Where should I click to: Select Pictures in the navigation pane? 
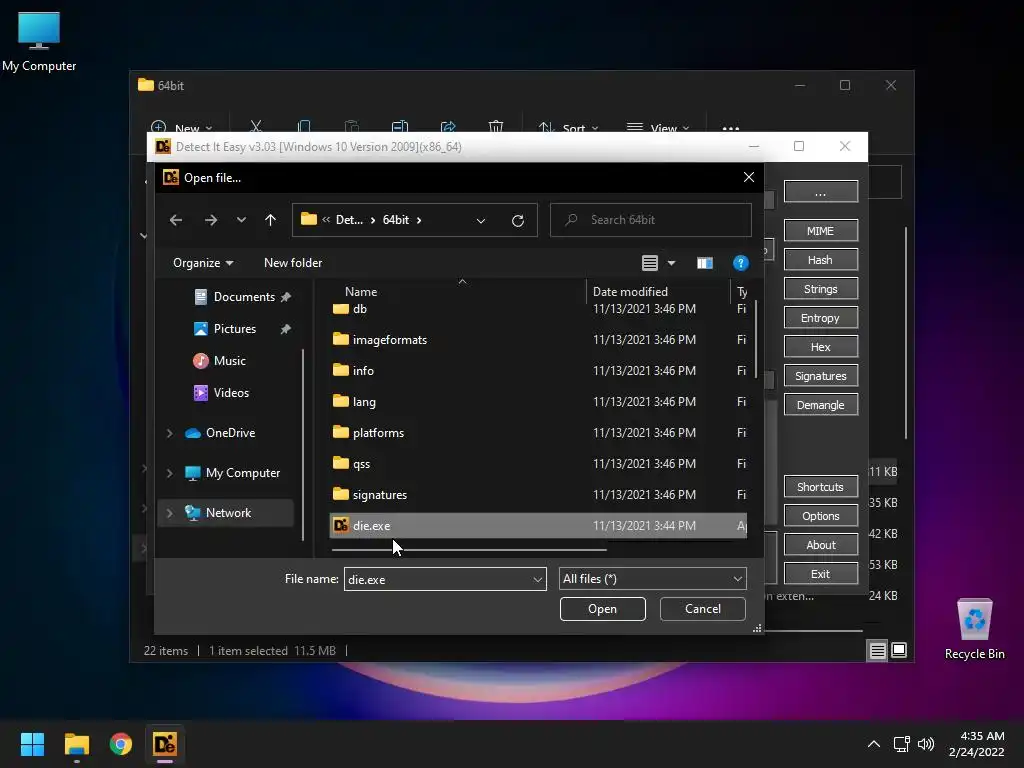point(234,328)
